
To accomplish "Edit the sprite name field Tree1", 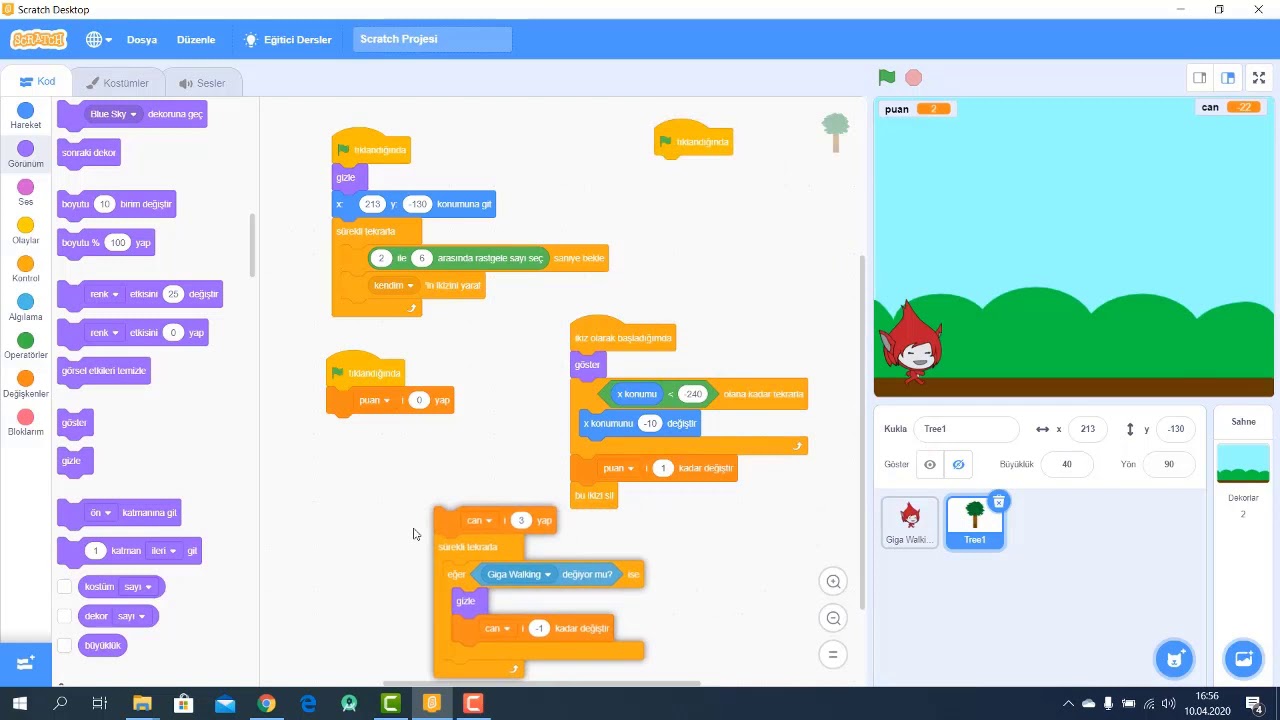I will pyautogui.click(x=966, y=429).
